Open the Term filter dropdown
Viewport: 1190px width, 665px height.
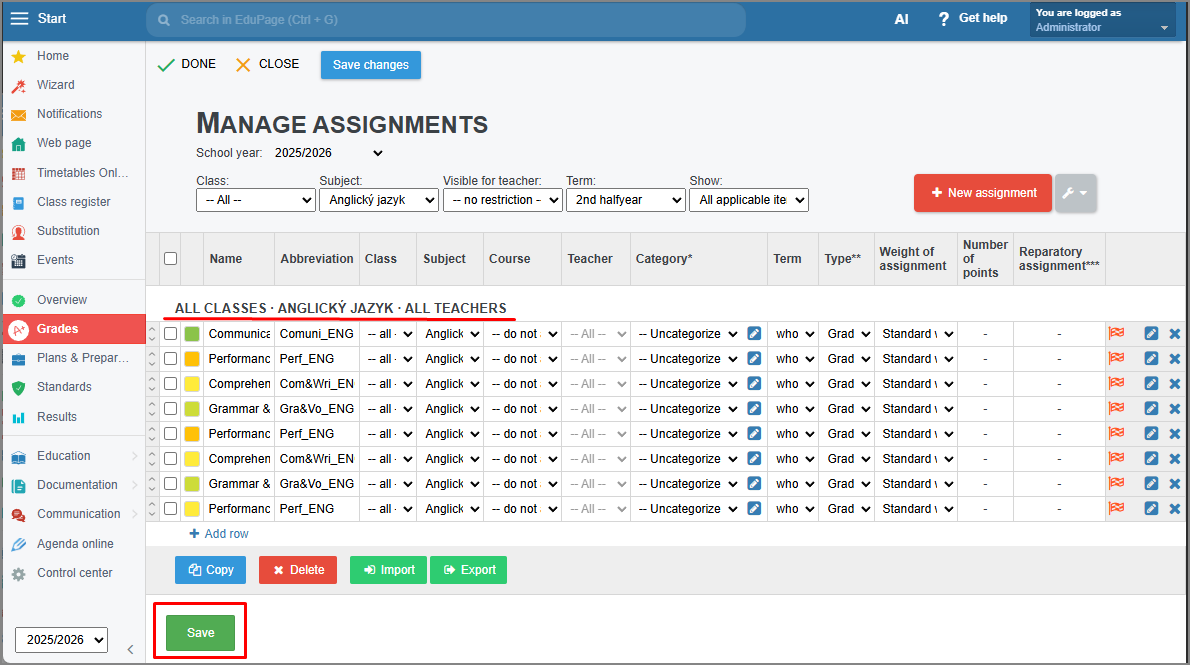tap(625, 200)
